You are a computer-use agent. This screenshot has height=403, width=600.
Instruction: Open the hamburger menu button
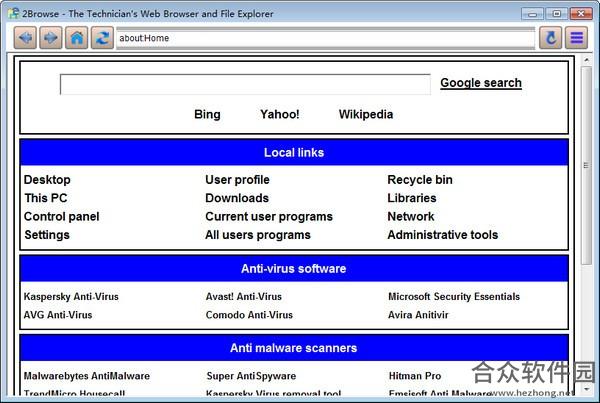[x=576, y=38]
